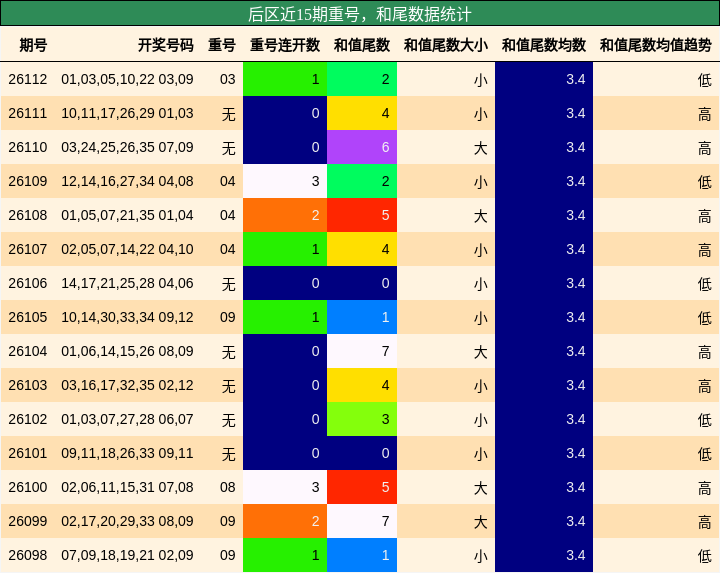
Task: Click draw numbers 10,14,30,33,34 09,12
Action: [127, 317]
